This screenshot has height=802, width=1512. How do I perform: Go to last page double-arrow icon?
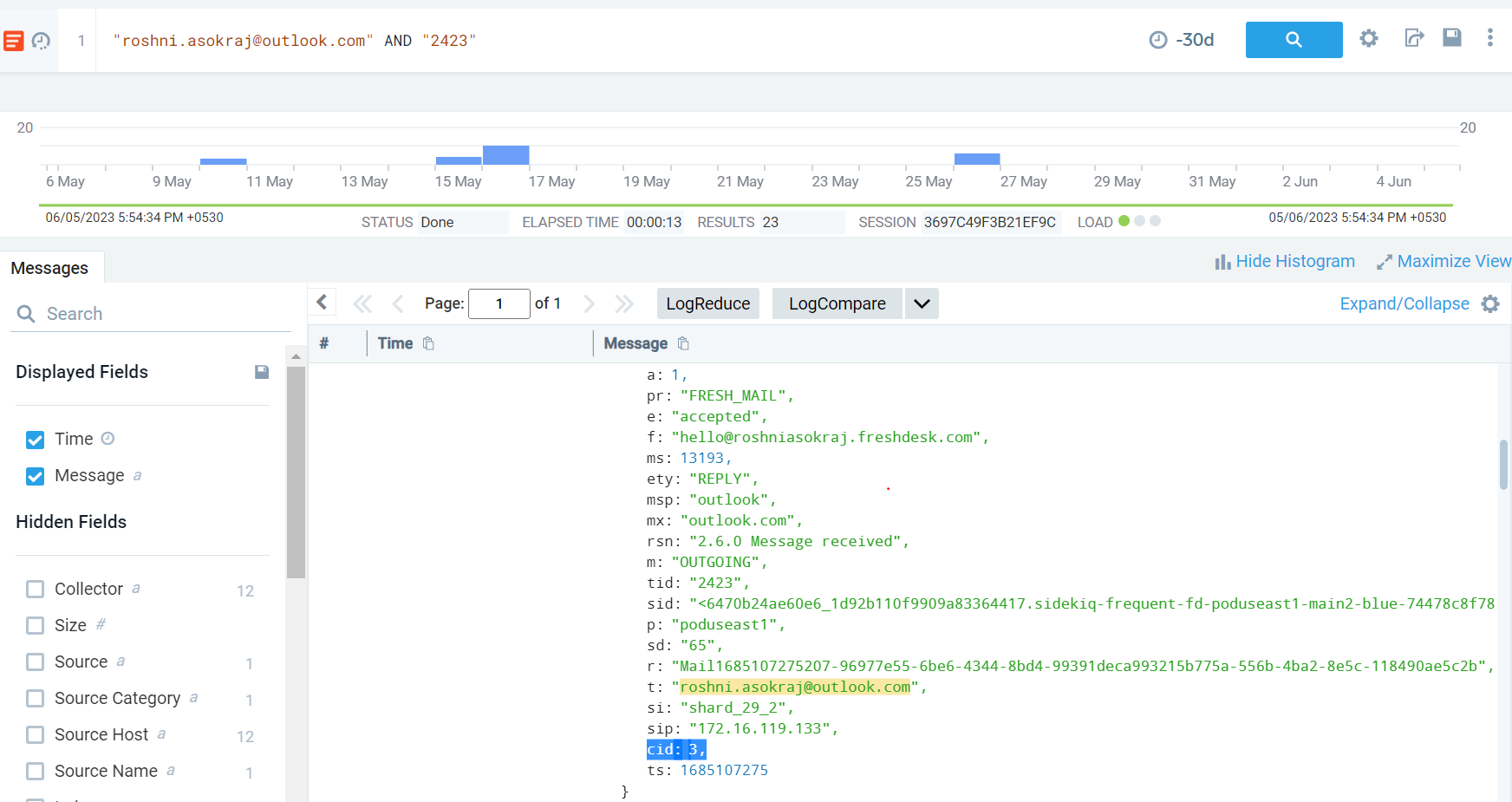pos(624,303)
